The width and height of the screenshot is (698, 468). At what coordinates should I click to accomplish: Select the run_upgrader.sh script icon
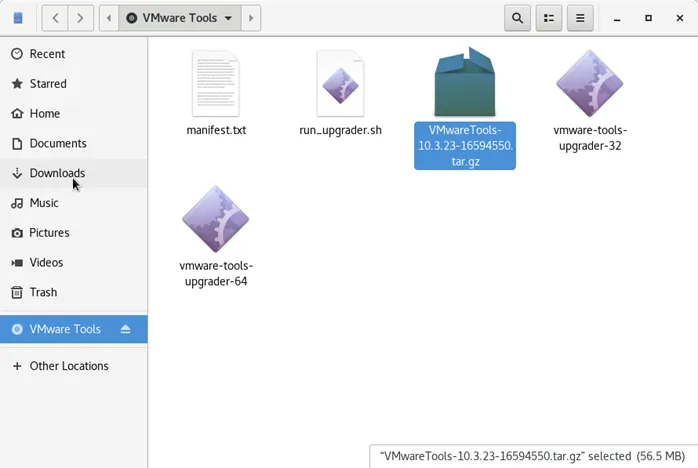pyautogui.click(x=341, y=83)
